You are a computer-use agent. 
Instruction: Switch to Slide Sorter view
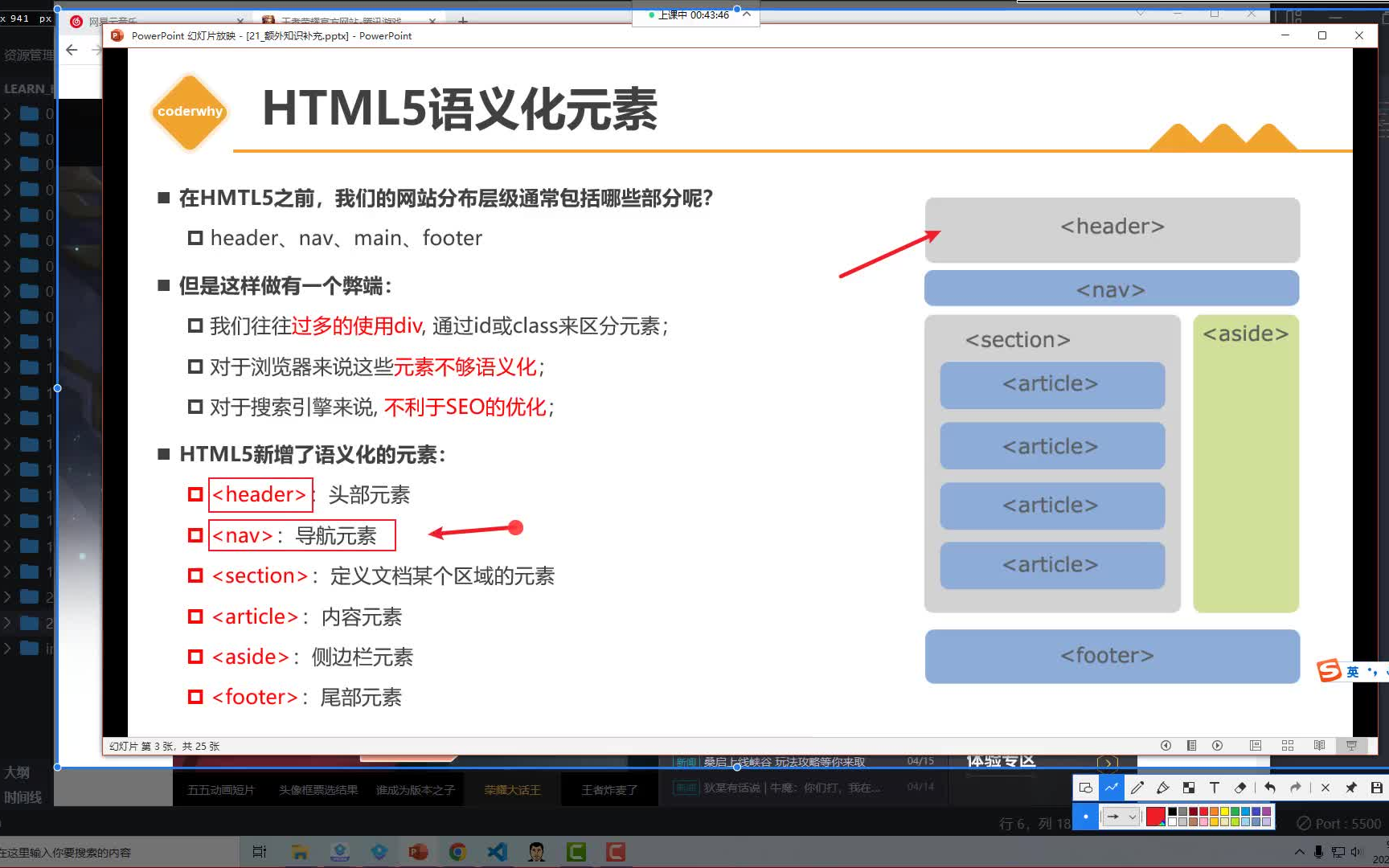[1287, 746]
